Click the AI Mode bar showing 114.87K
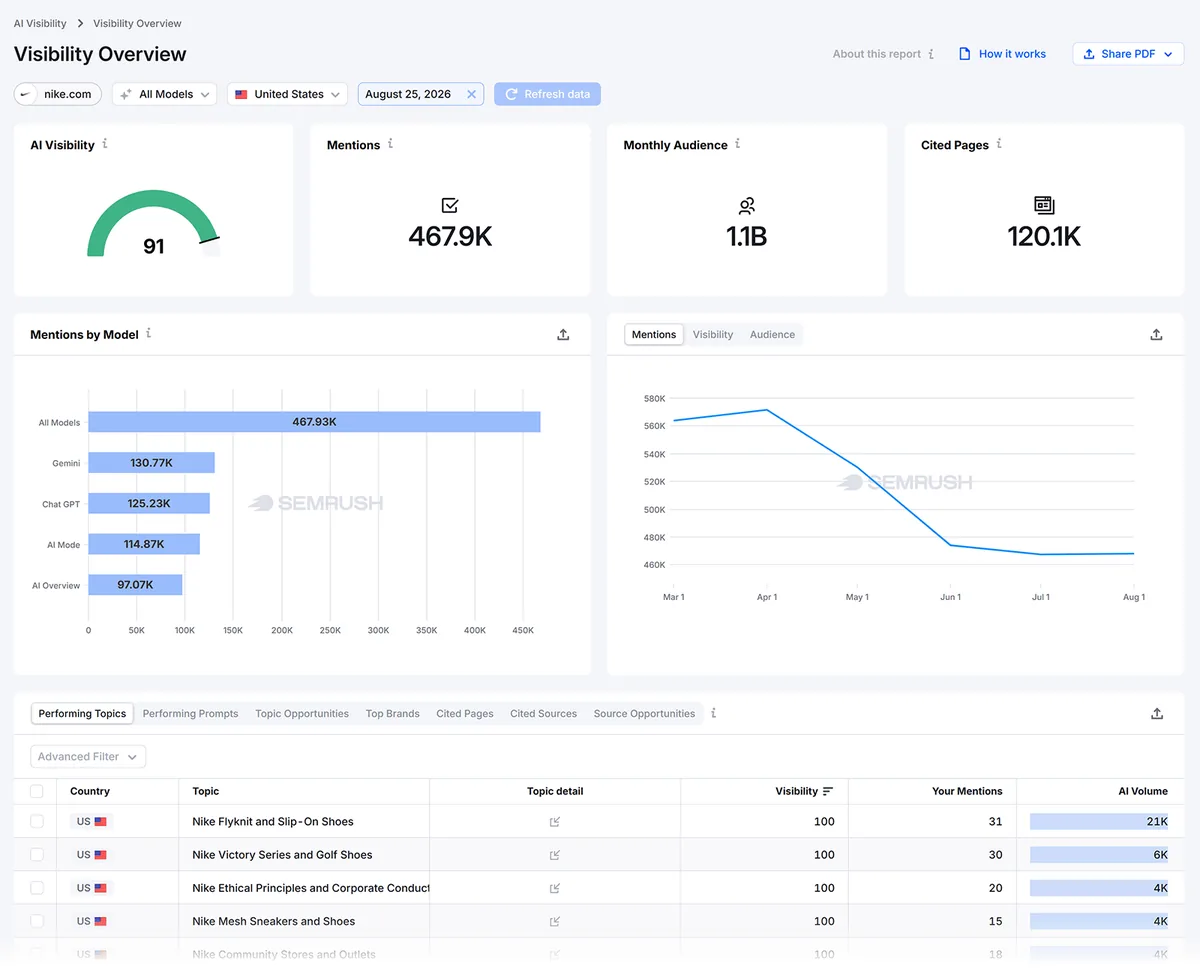 pos(144,544)
